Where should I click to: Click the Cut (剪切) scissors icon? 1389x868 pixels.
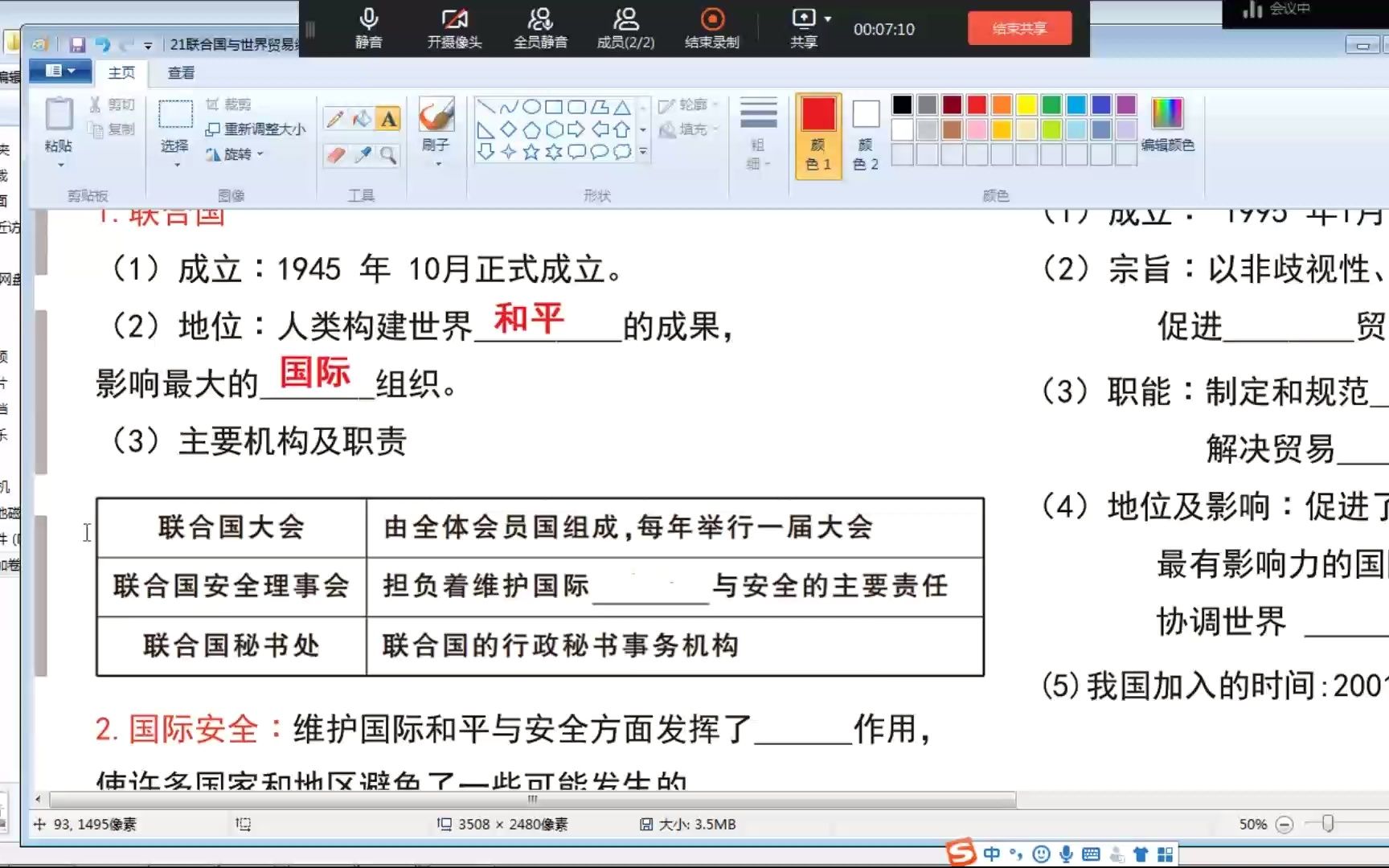point(96,104)
